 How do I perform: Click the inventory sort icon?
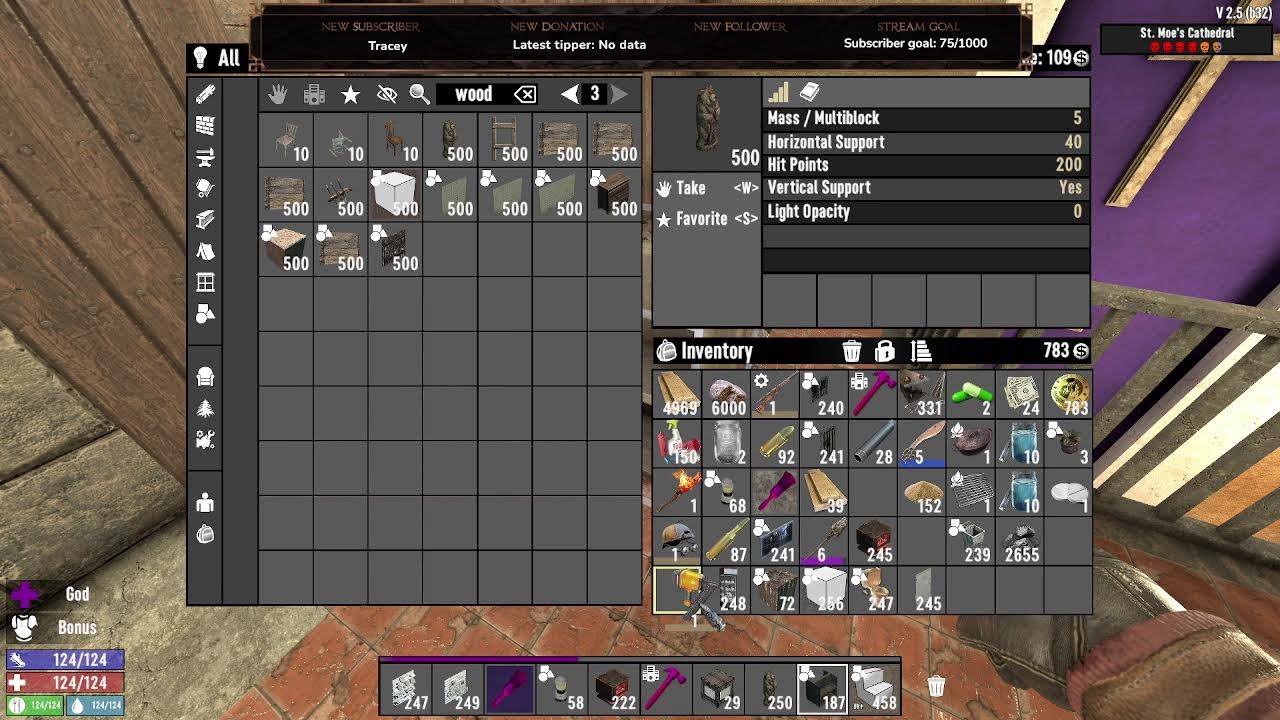coord(921,351)
